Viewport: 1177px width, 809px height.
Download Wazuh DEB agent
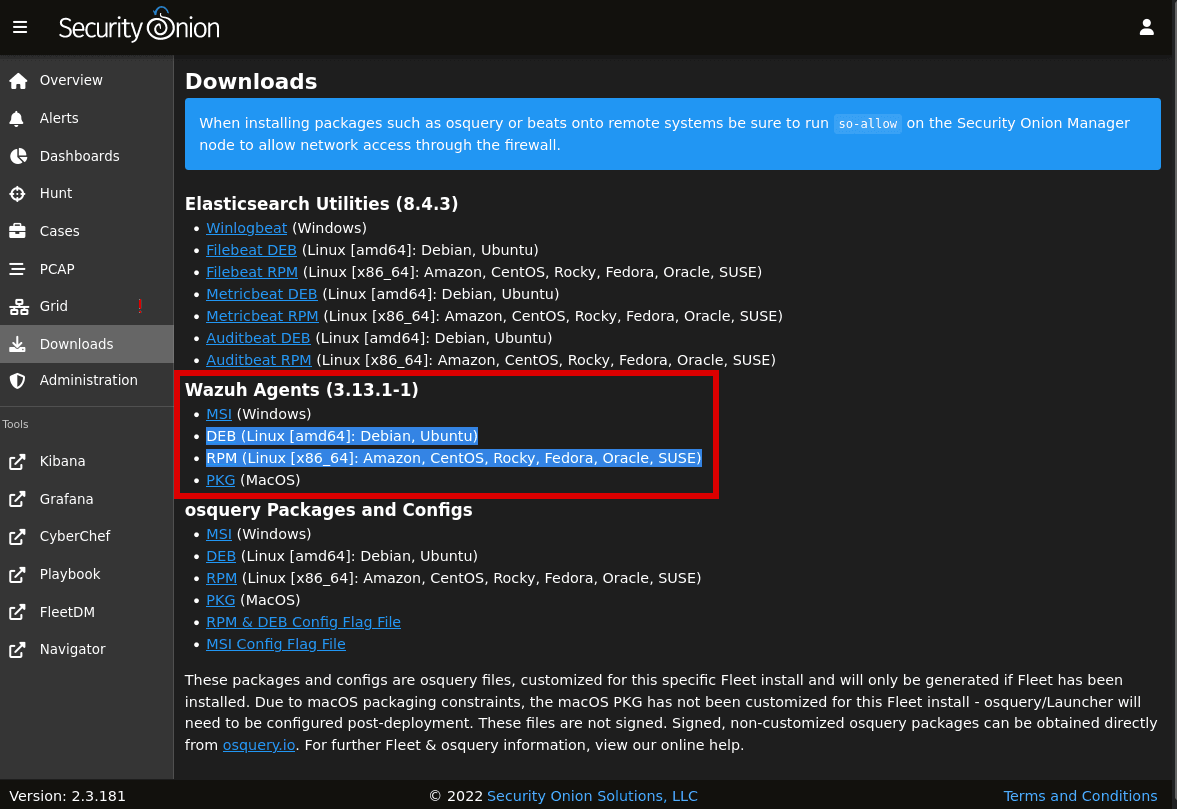coord(221,436)
